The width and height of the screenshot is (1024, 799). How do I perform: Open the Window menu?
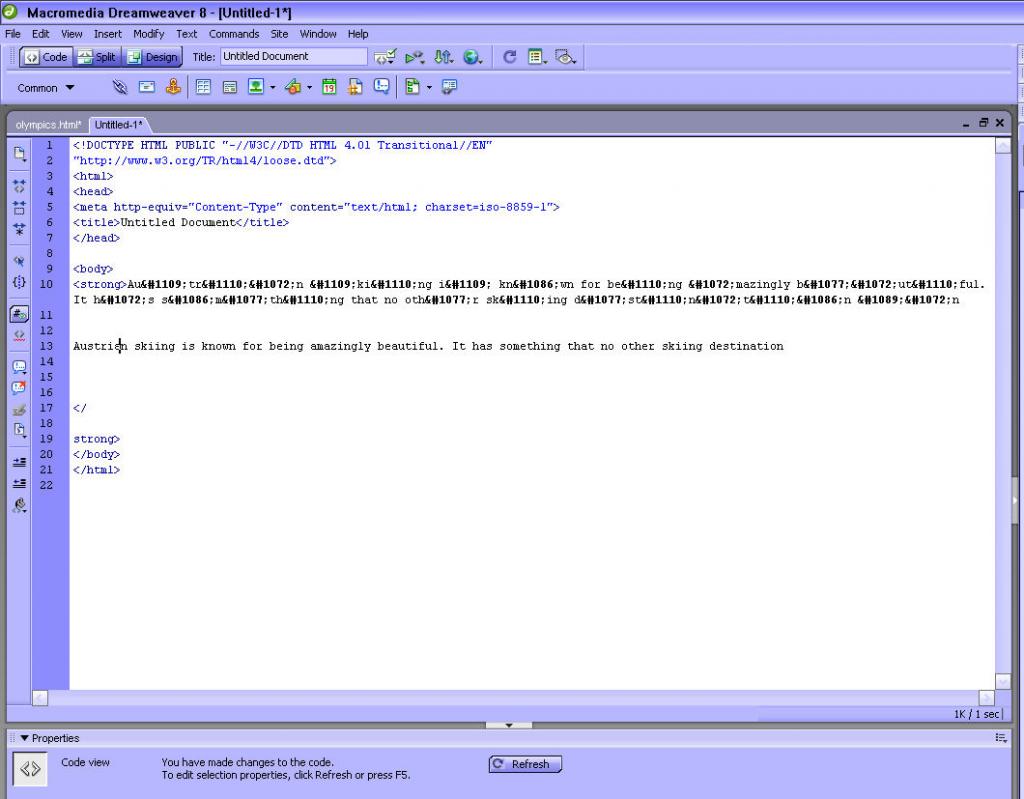point(318,34)
